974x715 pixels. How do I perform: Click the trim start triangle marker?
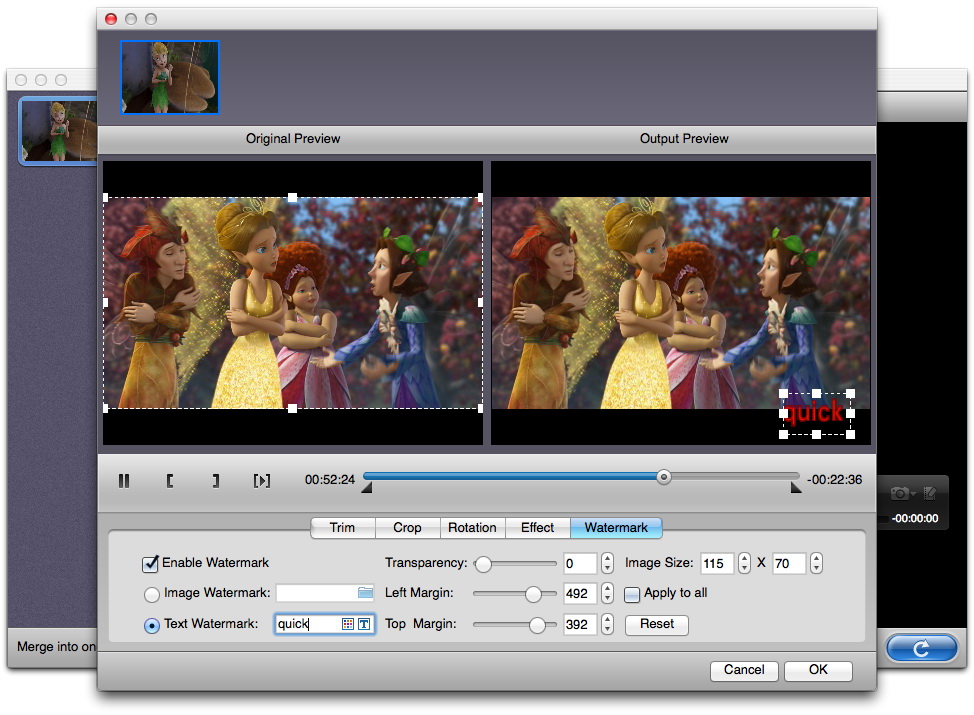(366, 488)
